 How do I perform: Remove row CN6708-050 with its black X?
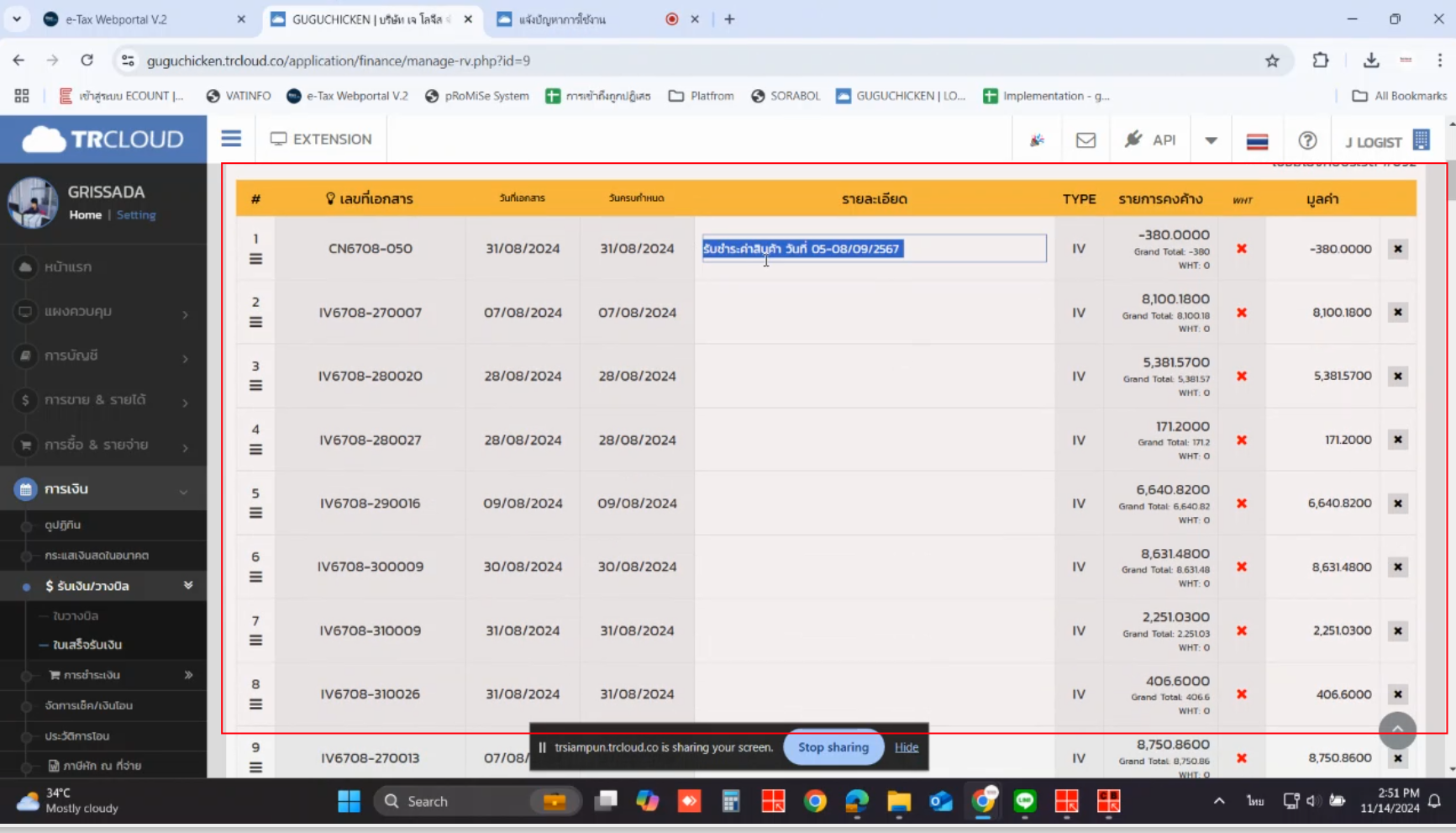pos(1398,249)
